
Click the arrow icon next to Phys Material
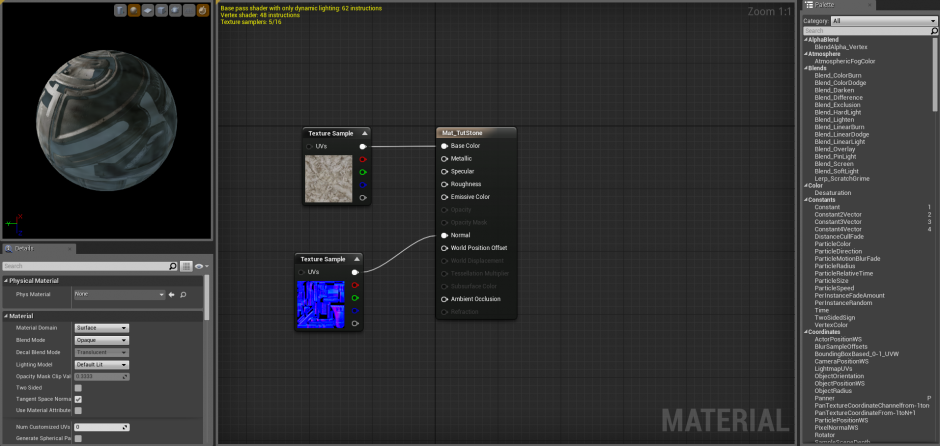click(x=171, y=294)
